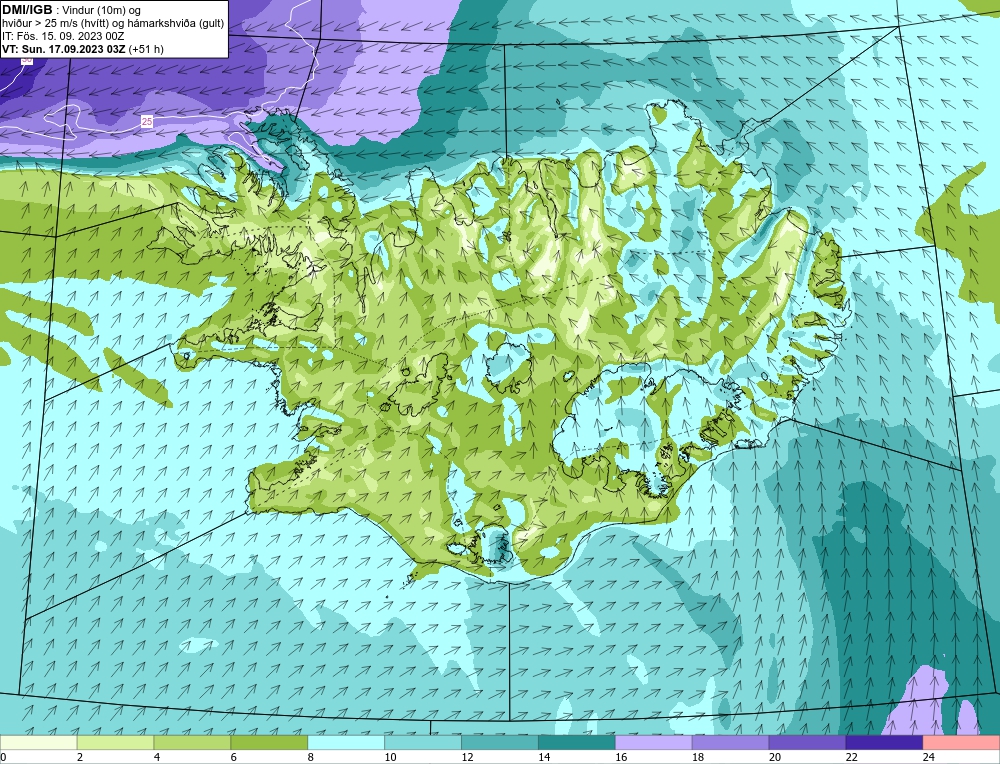Click the light cyan 8–10 m/s legend swatch

point(346,743)
